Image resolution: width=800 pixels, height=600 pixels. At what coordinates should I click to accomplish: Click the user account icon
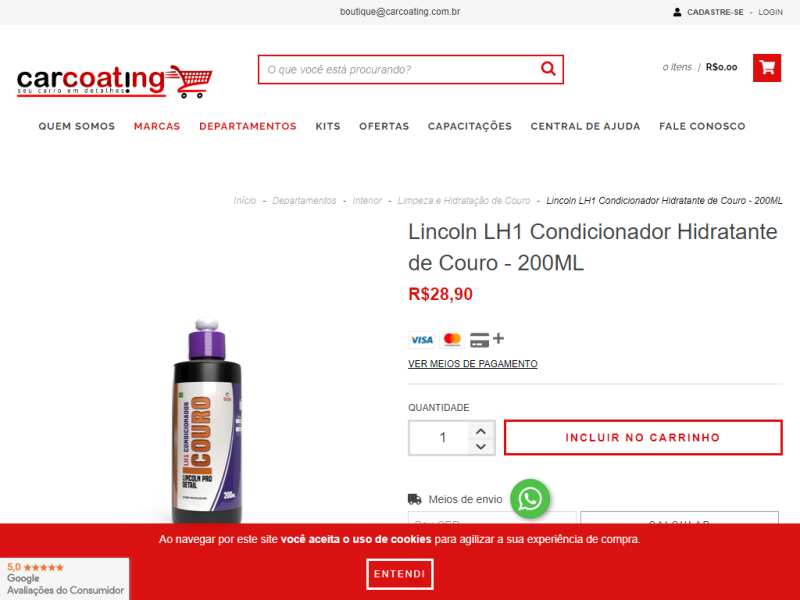pos(677,12)
